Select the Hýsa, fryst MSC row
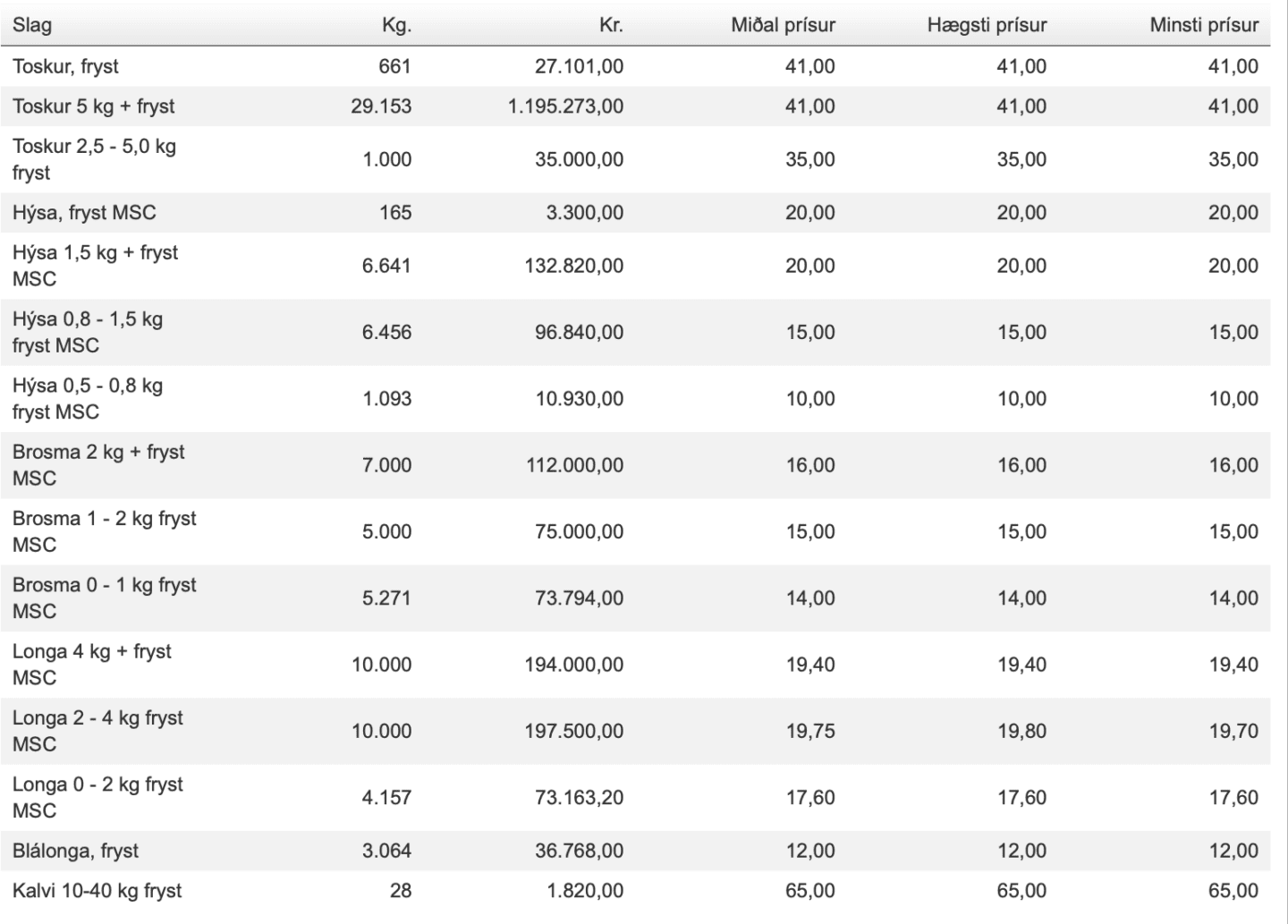Image resolution: width=1288 pixels, height=924 pixels. pyautogui.click(x=635, y=213)
